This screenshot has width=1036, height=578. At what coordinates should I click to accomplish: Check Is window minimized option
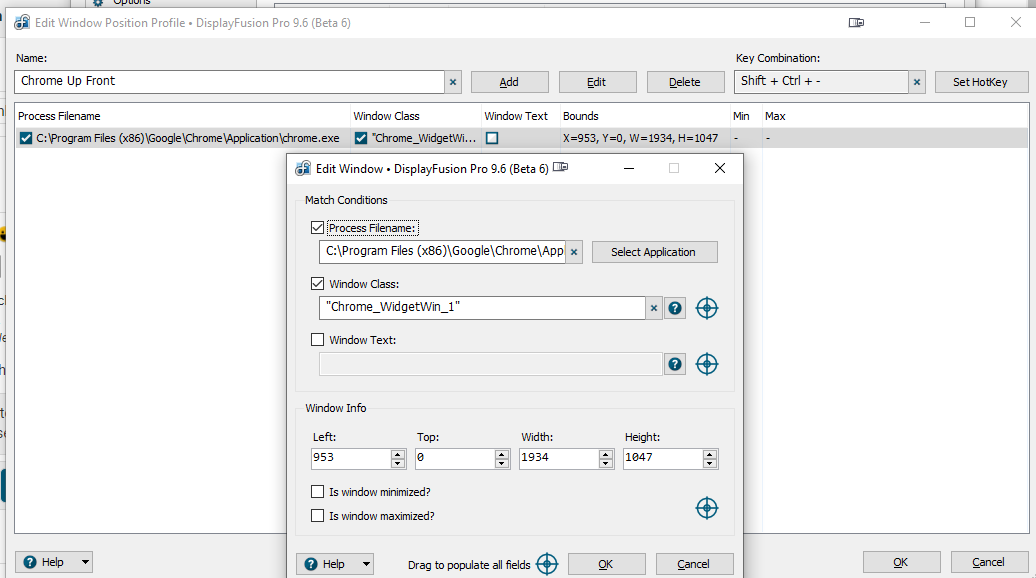[318, 492]
